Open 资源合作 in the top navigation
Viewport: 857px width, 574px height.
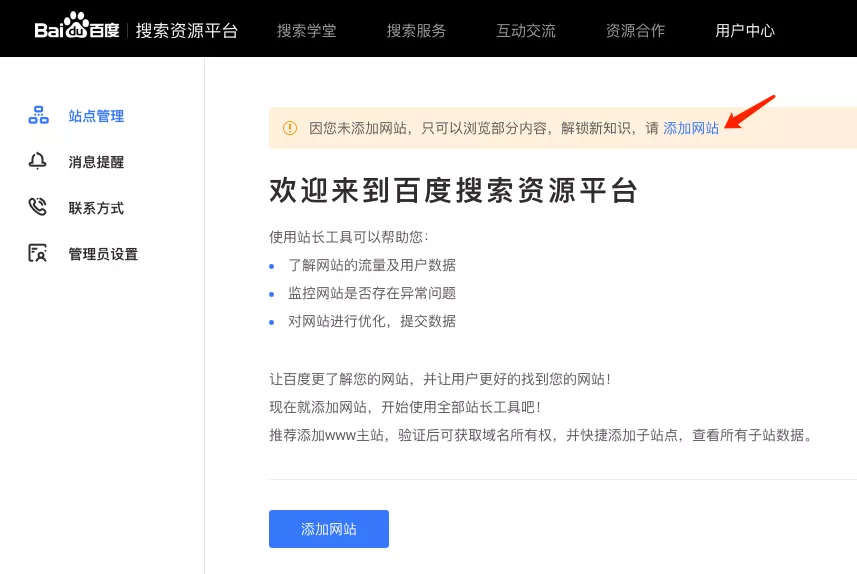635,31
